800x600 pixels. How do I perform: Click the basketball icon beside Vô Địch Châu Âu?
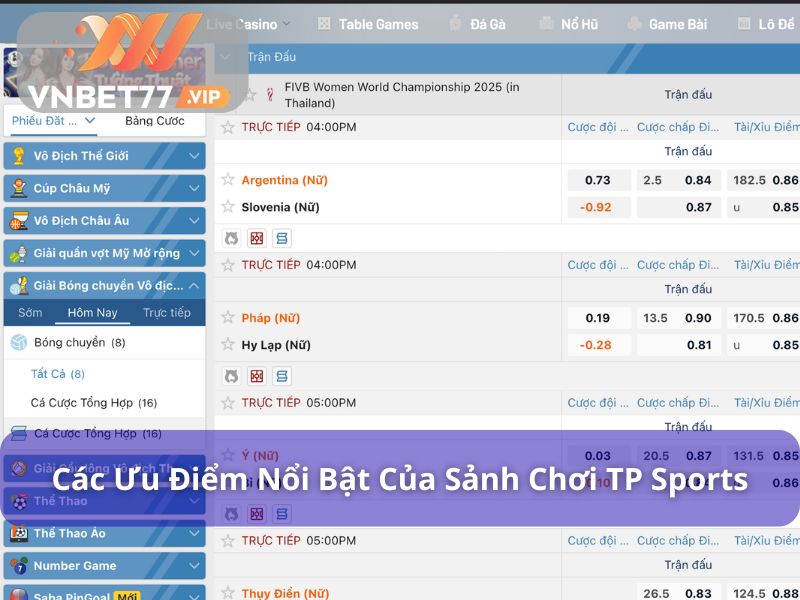[x=19, y=221]
